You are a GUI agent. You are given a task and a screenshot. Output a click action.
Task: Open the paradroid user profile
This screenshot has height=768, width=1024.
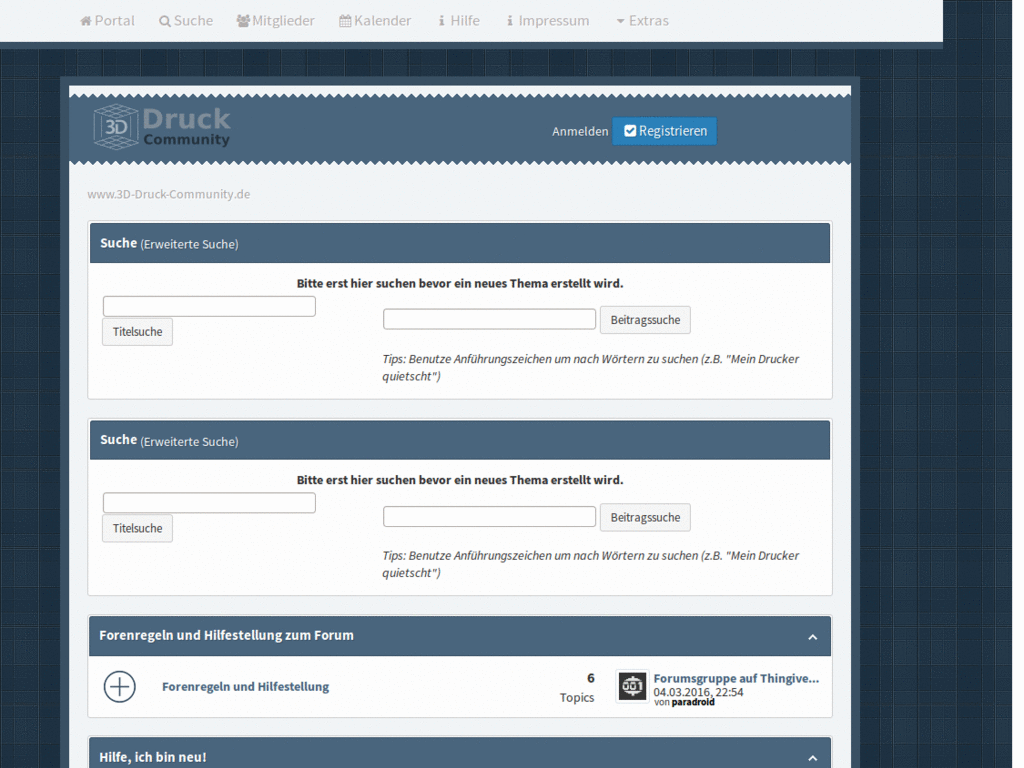[693, 702]
